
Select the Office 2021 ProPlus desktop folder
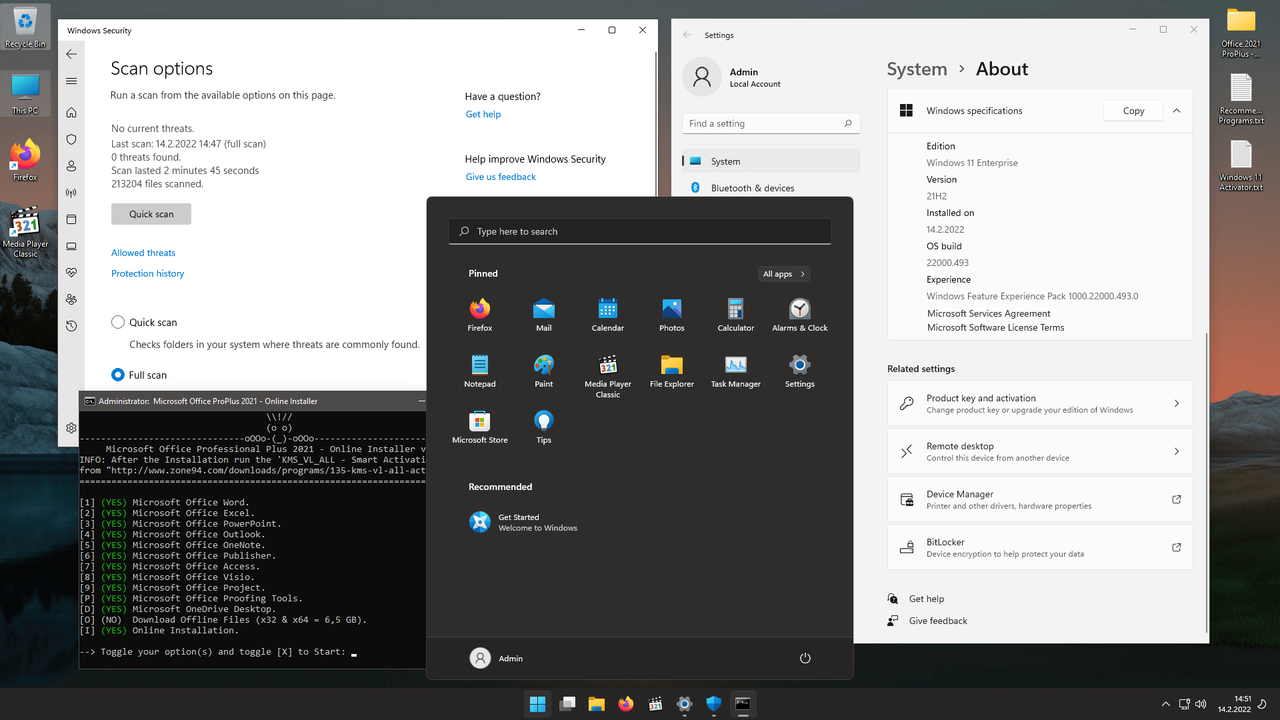pos(1241,32)
